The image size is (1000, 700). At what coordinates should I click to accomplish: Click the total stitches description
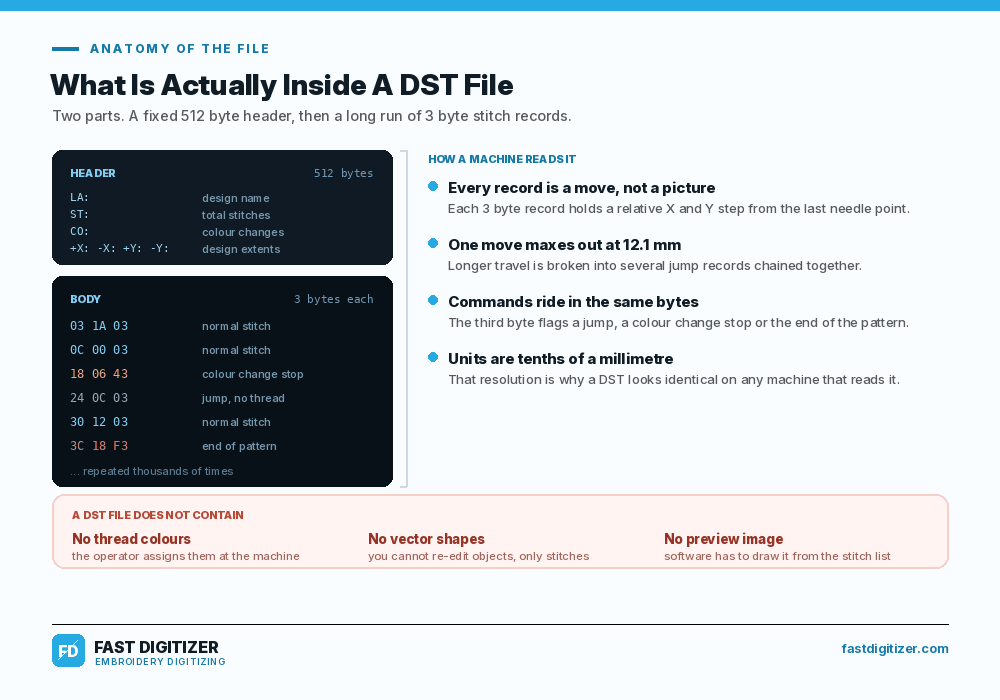[x=236, y=215]
